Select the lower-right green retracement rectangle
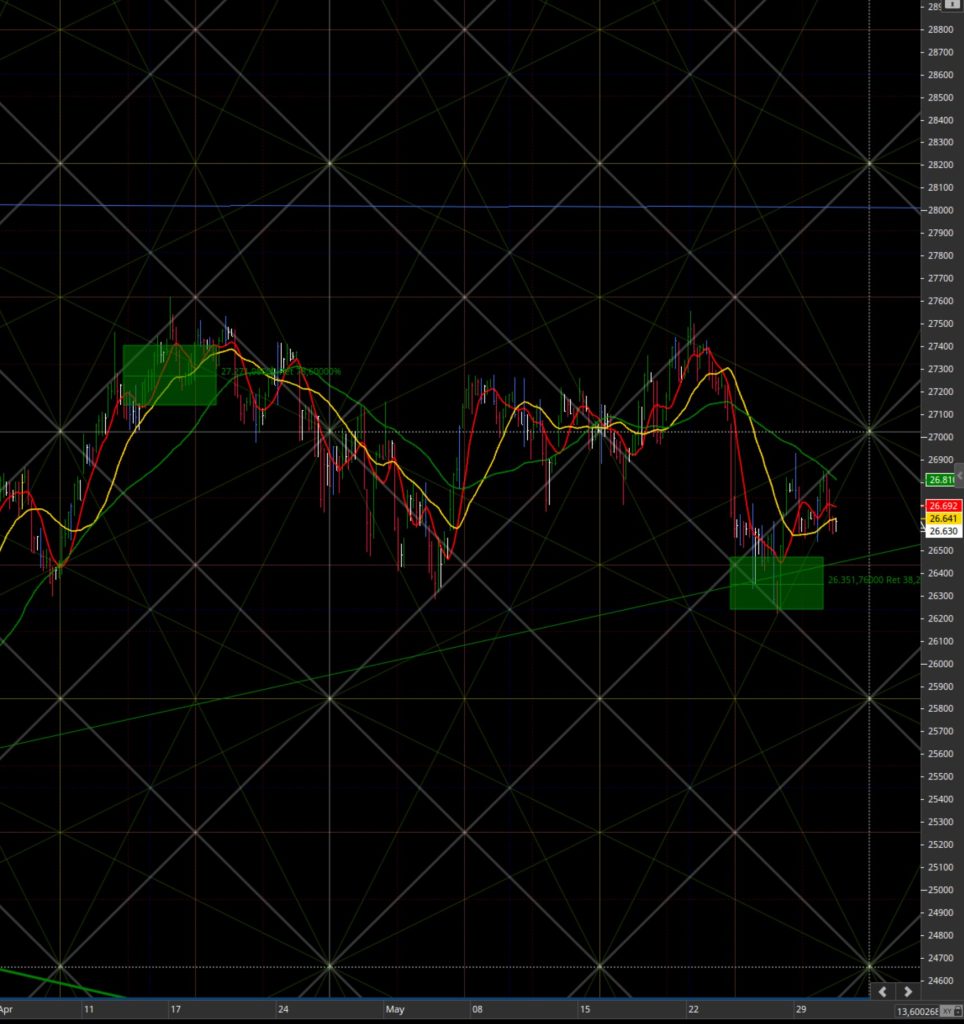Viewport: 964px width, 1024px height. click(777, 583)
